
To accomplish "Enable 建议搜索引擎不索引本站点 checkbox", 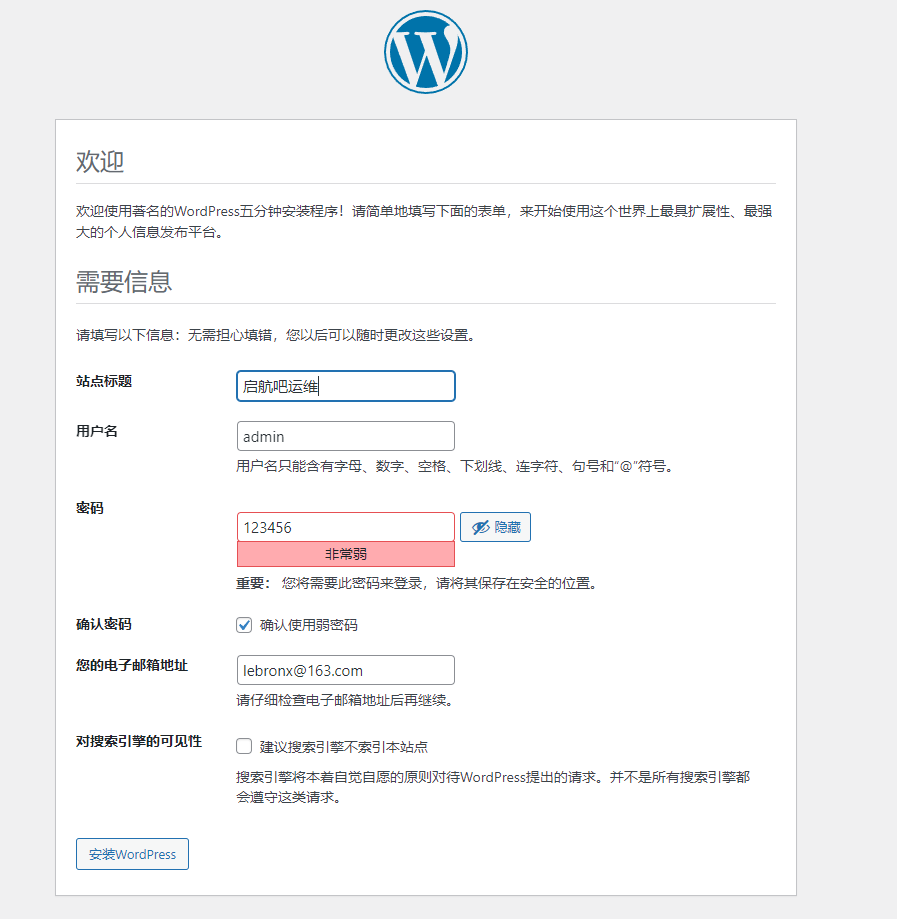I will pyautogui.click(x=244, y=746).
